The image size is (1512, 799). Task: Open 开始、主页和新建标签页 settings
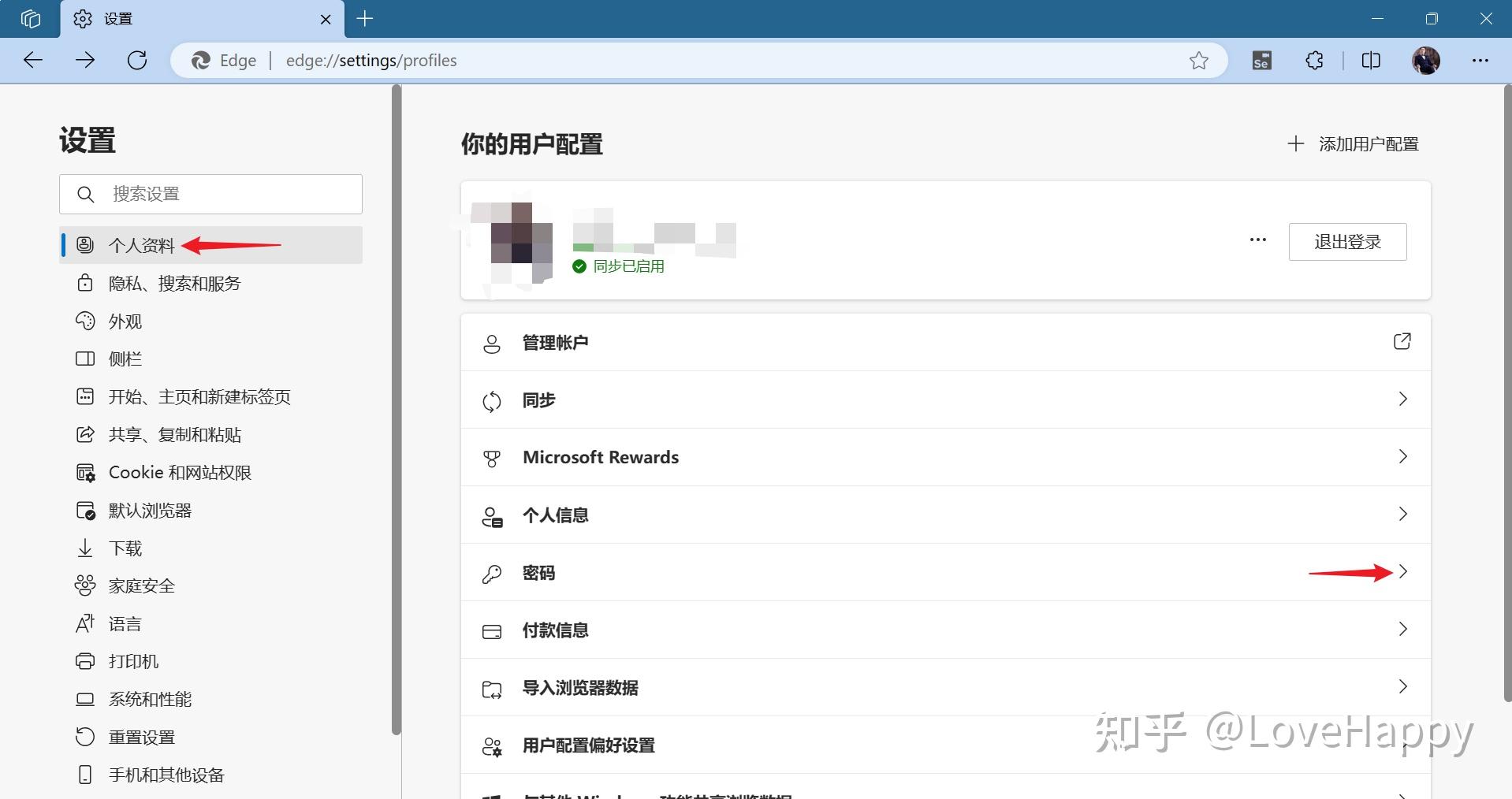pos(210,396)
